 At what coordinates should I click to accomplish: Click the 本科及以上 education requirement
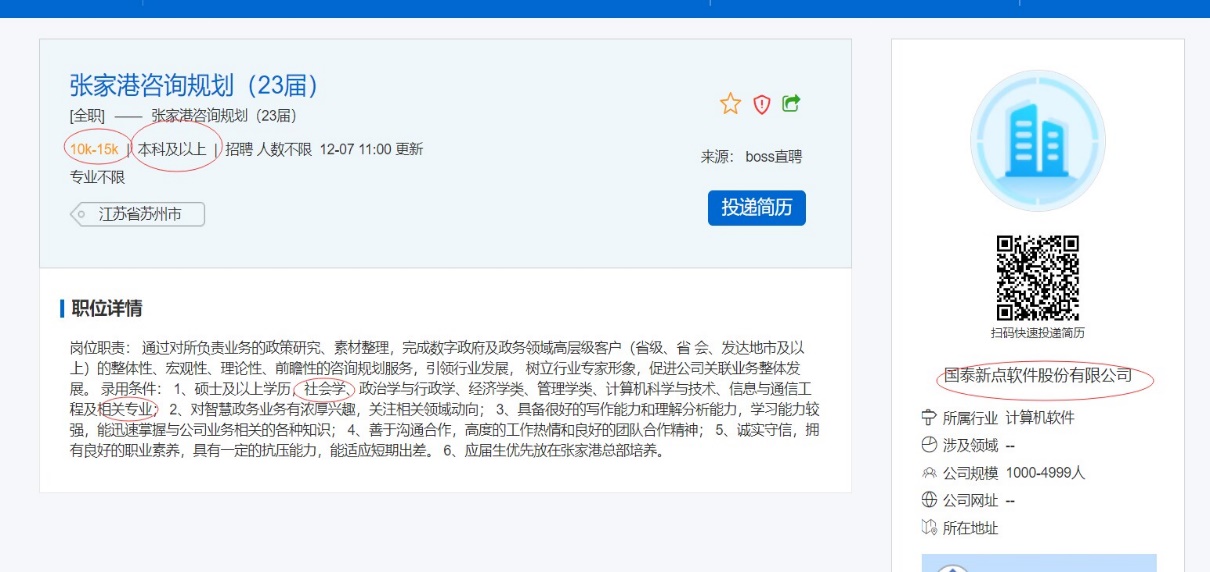click(x=172, y=150)
